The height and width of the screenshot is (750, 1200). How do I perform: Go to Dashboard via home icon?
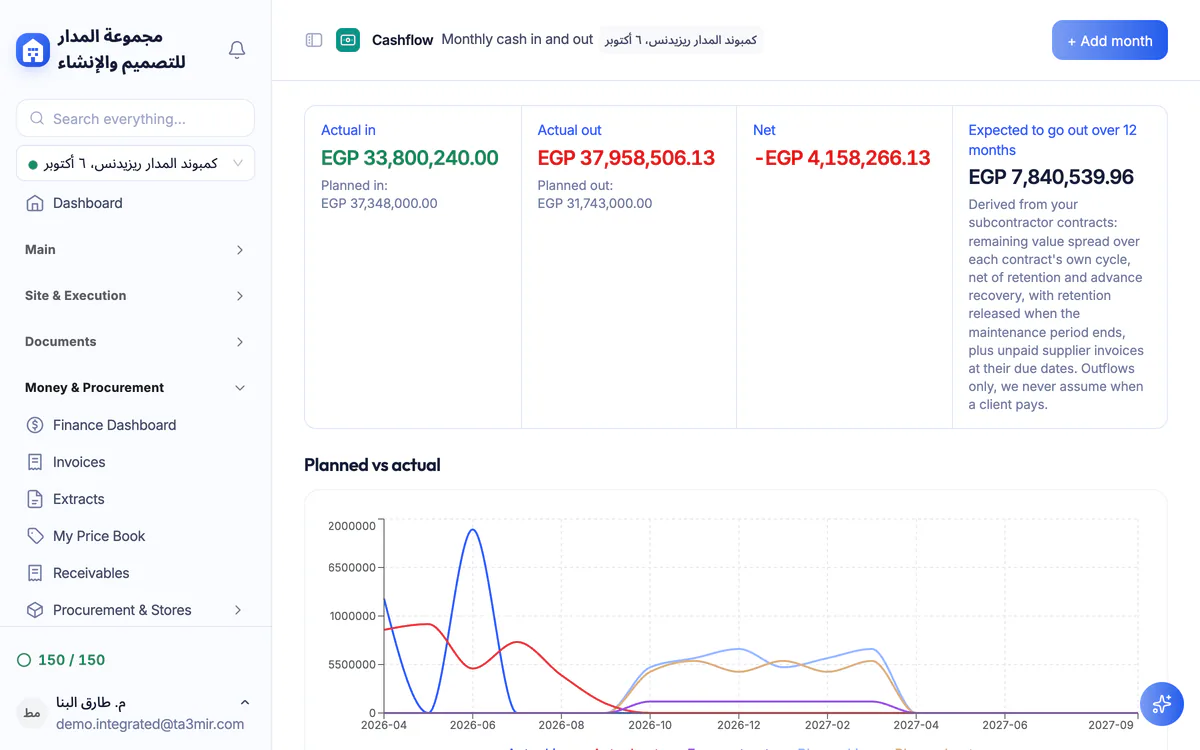click(x=35, y=203)
